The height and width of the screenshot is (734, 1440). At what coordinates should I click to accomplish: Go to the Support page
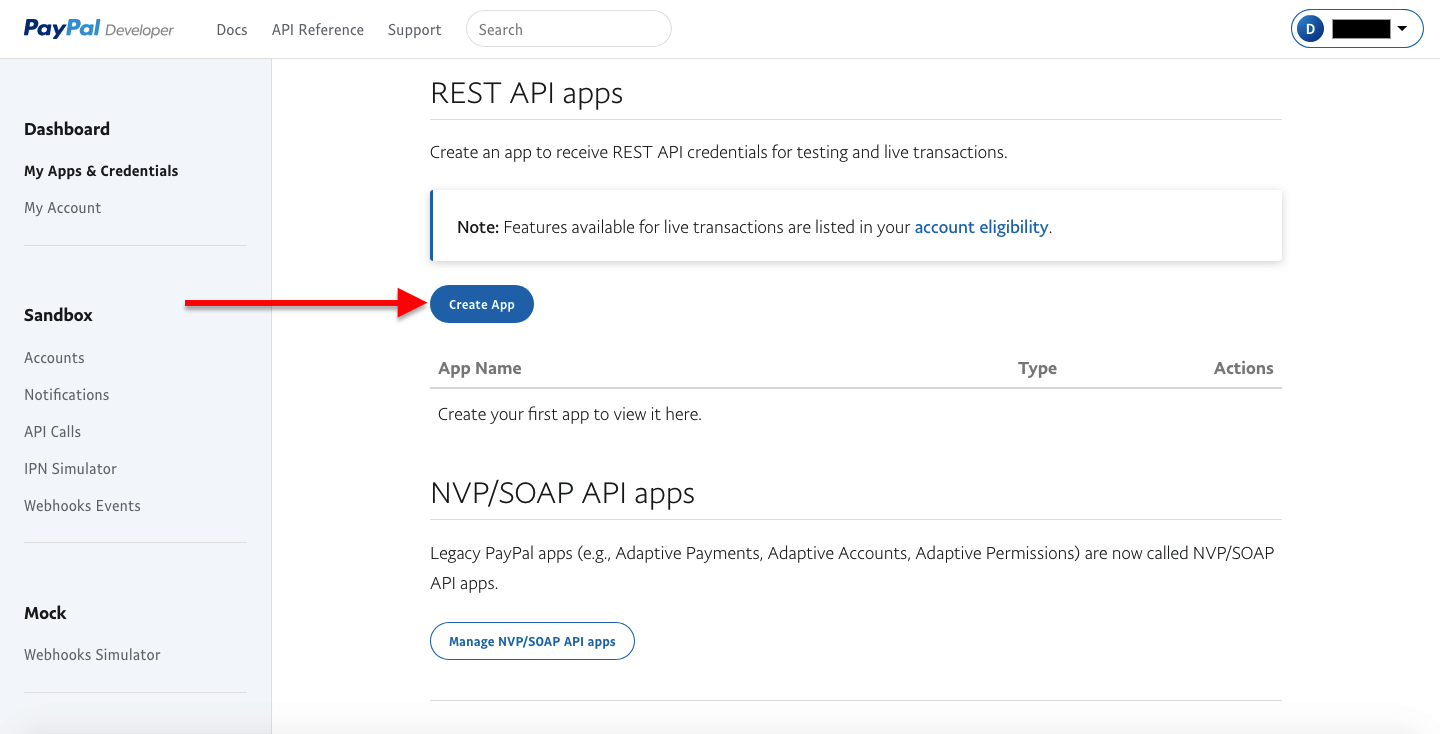click(414, 30)
